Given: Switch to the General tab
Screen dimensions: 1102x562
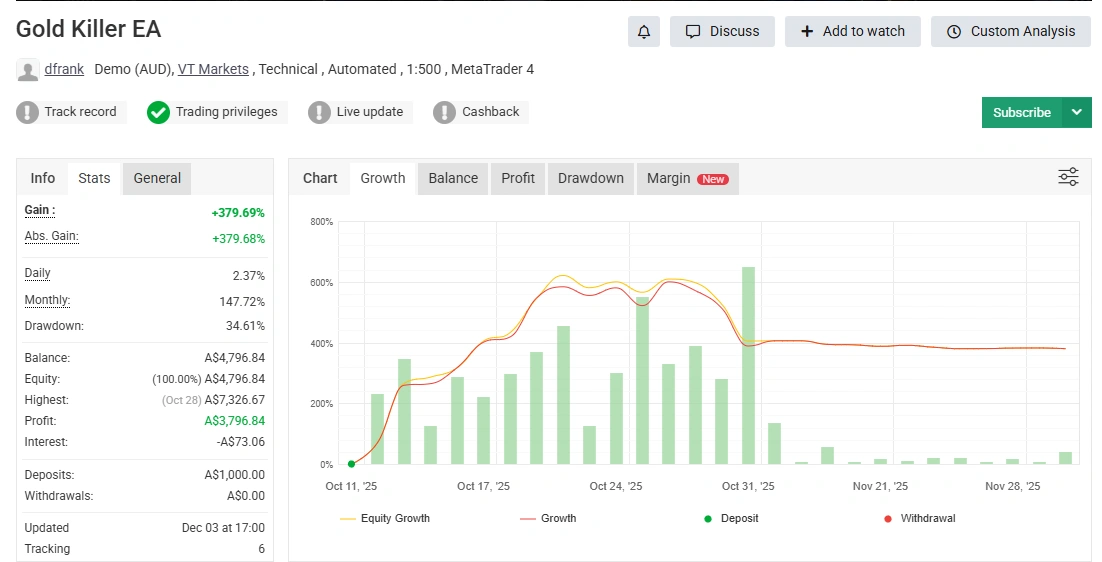Looking at the screenshot, I should (157, 178).
